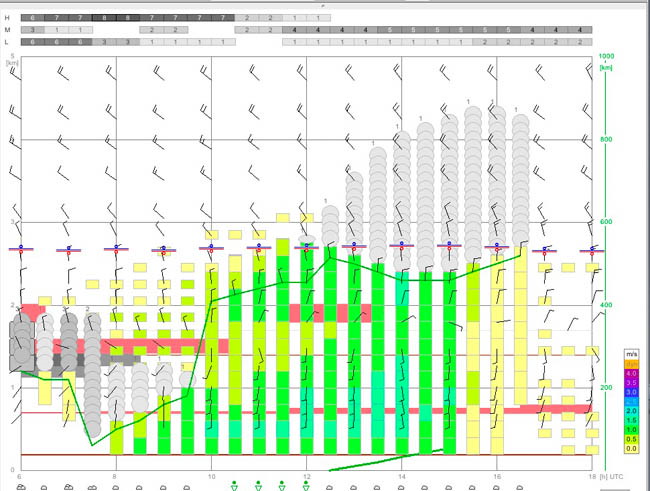This screenshot has height=491, width=650.
Task: Select the green shower symbol below 12h
Action: (306, 486)
